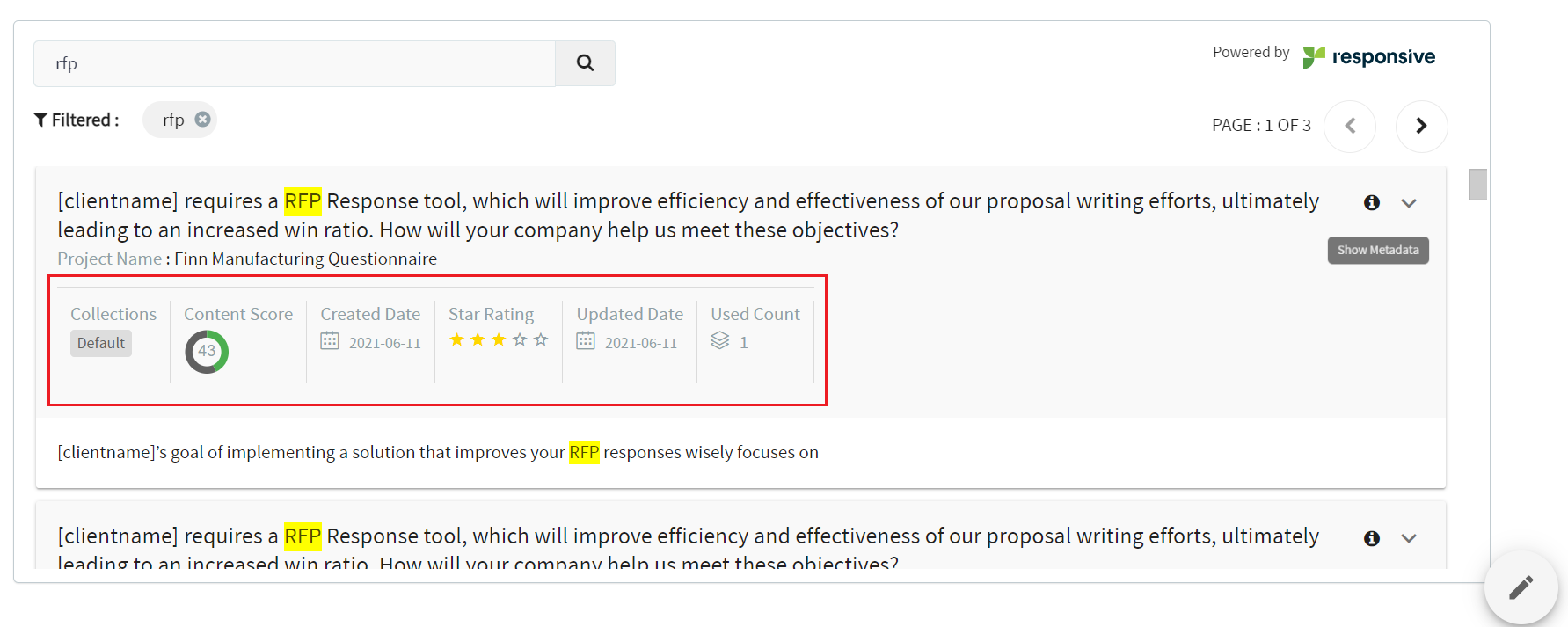Click the responsive logo

[1369, 57]
